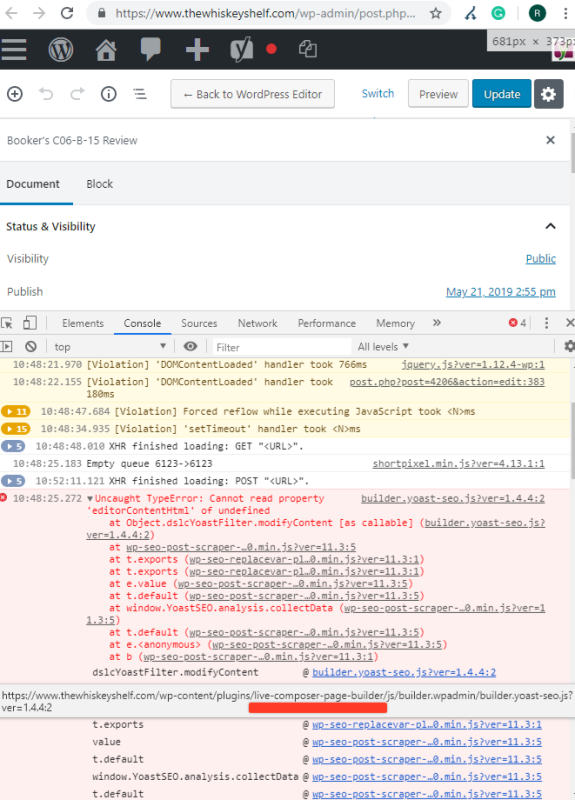575x800 pixels.
Task: Visit site via the home icon
Action: [106, 50]
